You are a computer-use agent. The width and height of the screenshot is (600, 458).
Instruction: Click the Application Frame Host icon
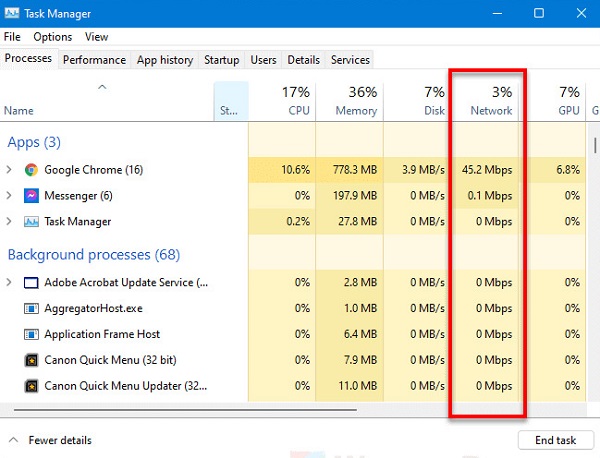coord(31,334)
